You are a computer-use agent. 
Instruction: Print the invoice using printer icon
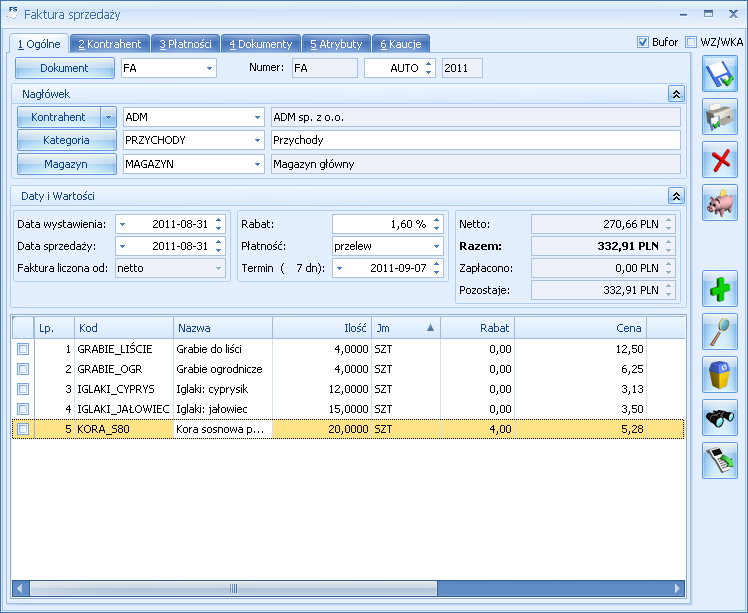[720, 116]
